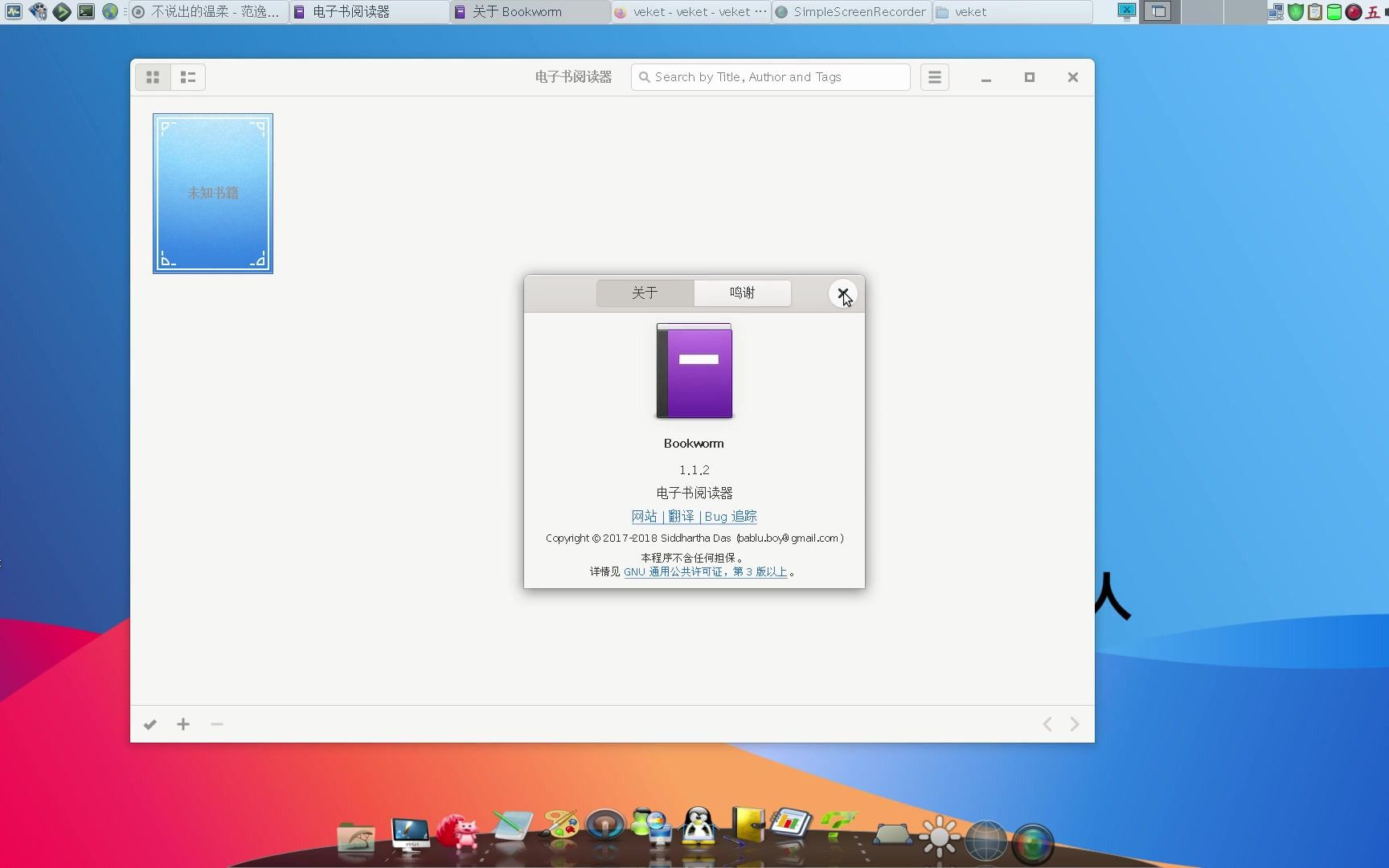Open the Bookworm hamburger menu
This screenshot has height=868, width=1389.
934,77
